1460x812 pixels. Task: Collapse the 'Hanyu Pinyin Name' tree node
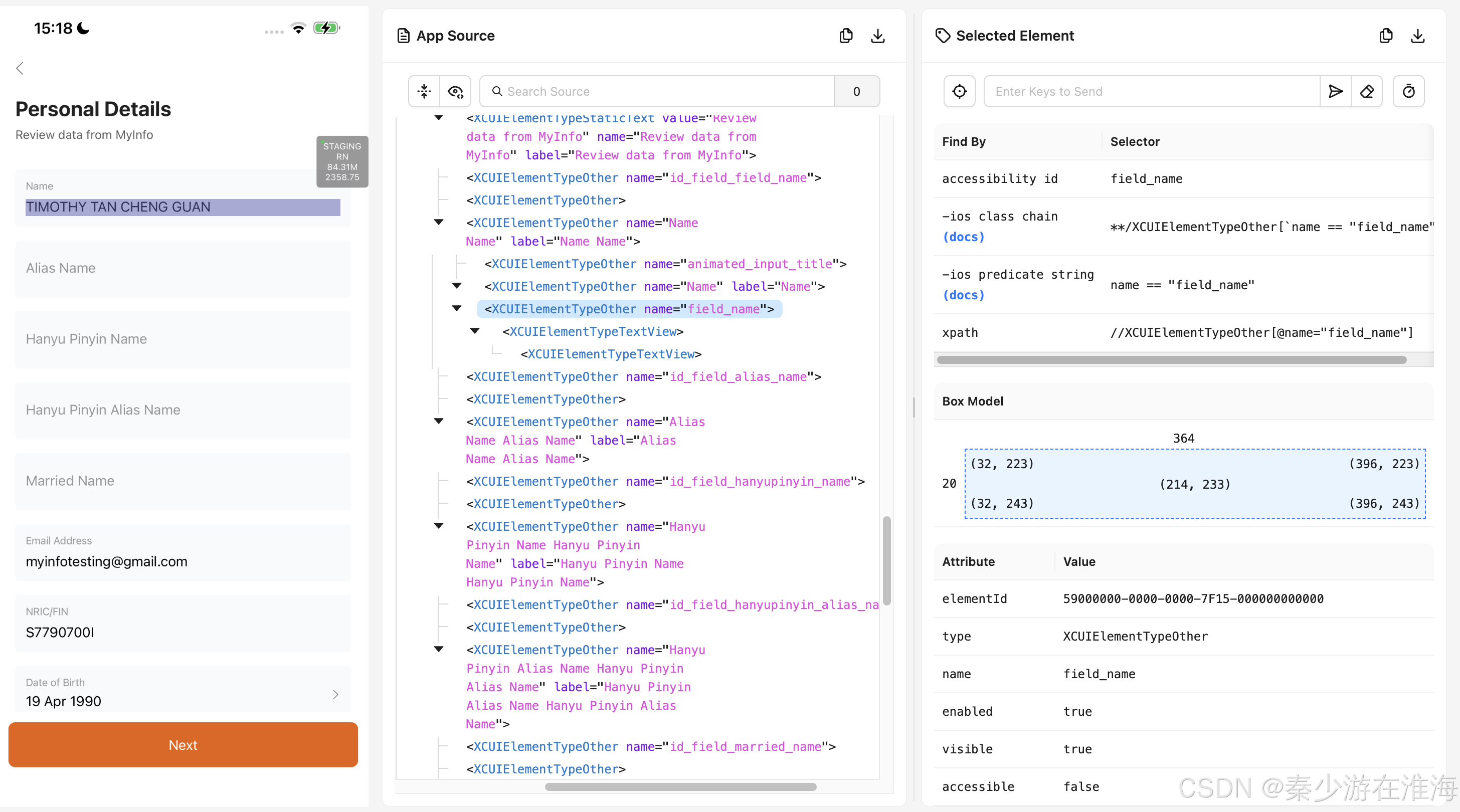pyautogui.click(x=439, y=526)
